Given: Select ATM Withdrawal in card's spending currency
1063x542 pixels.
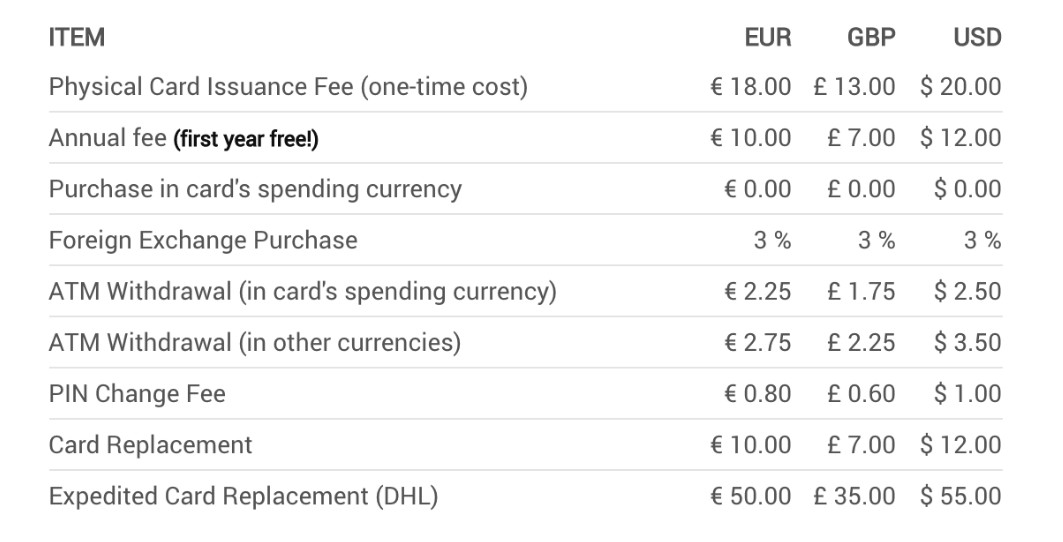Looking at the screenshot, I should click(525, 291).
